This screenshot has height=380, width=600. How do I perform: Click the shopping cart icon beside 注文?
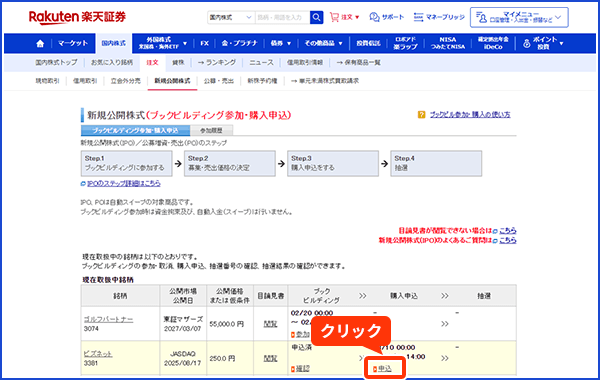pyautogui.click(x=334, y=17)
